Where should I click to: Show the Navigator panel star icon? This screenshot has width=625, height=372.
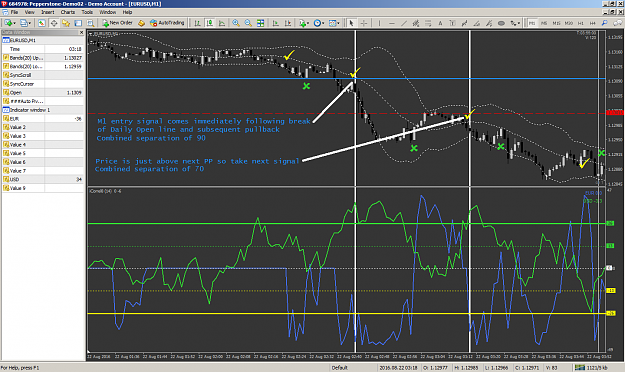66,23
